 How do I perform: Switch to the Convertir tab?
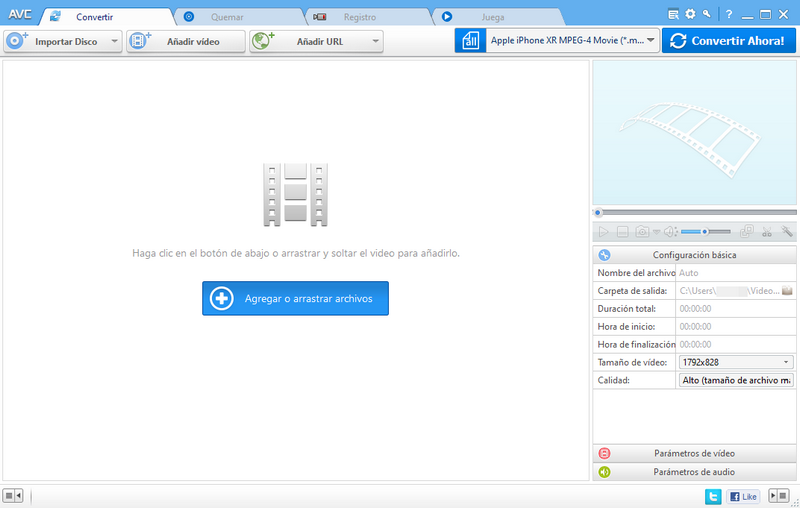pyautogui.click(x=107, y=17)
